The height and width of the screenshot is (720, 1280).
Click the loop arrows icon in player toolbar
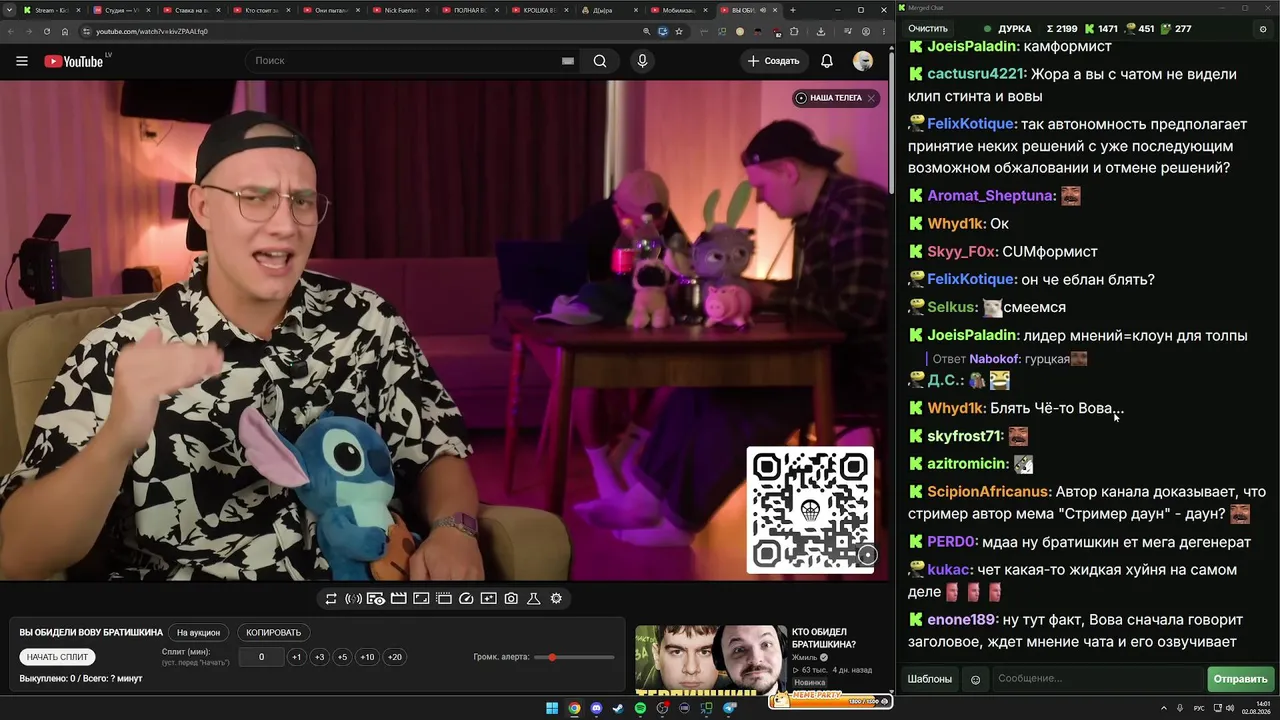click(331, 599)
